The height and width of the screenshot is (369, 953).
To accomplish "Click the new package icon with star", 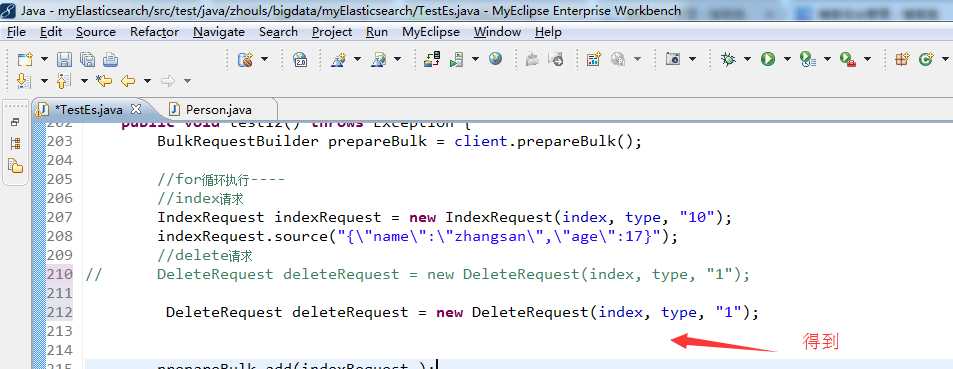I will pyautogui.click(x=903, y=59).
